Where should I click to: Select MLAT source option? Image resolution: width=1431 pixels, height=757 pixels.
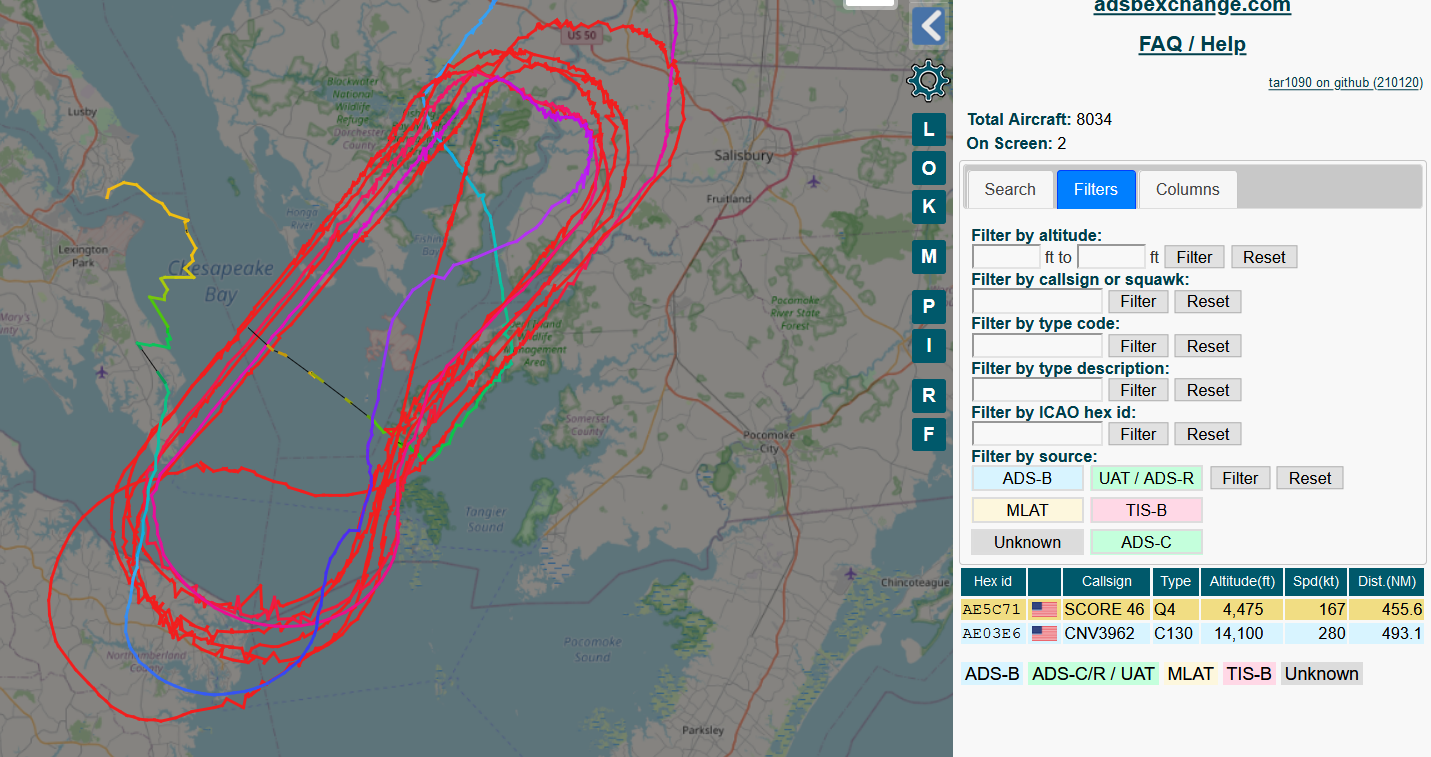[1027, 510]
